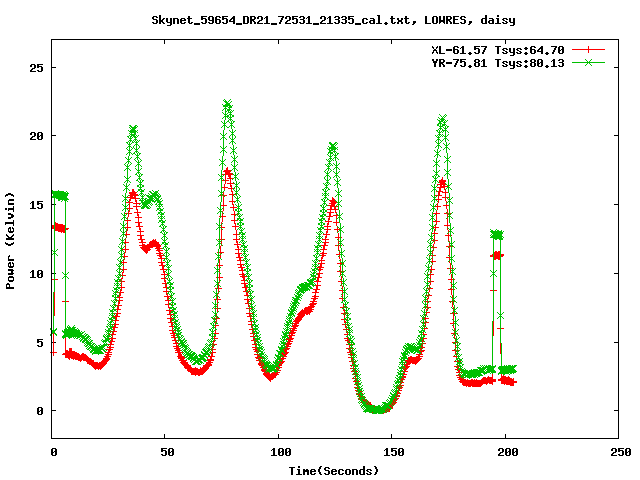Click y-axis tick label 10
Image resolution: width=640 pixels, height=480 pixels.
pos(36,274)
